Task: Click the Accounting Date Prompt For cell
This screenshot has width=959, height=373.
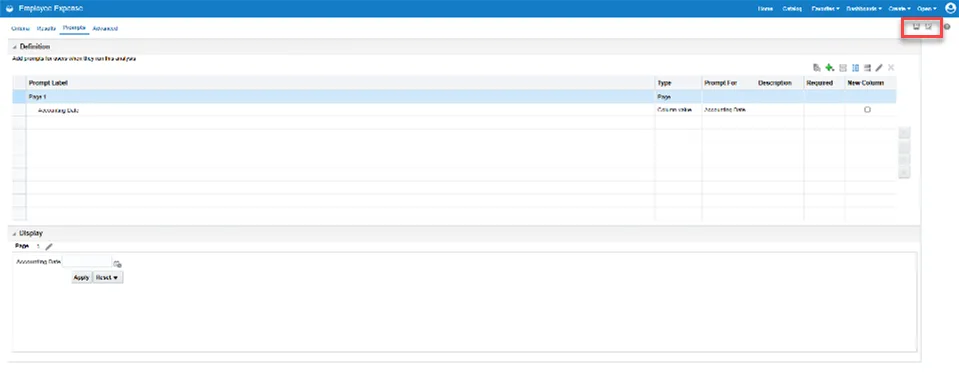Action: [725, 110]
